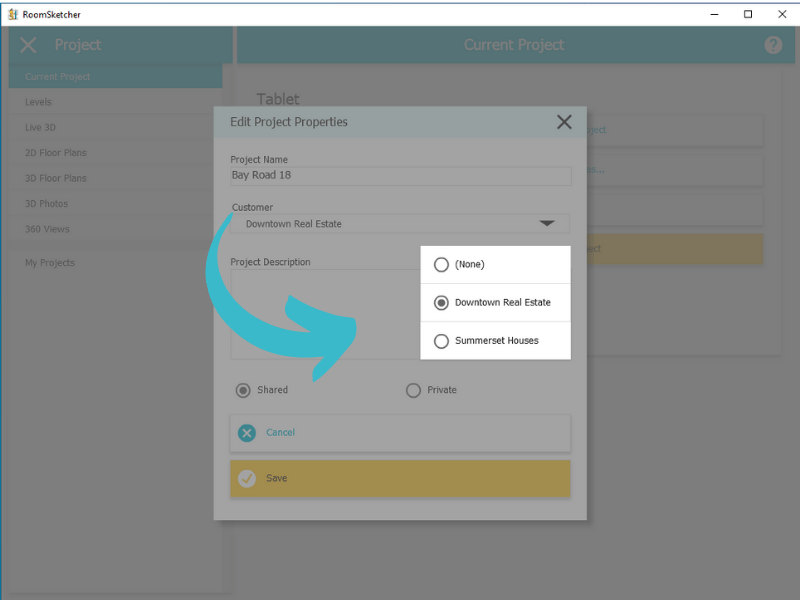Open help via the question mark icon
Image resolution: width=800 pixels, height=600 pixels.
tap(773, 45)
